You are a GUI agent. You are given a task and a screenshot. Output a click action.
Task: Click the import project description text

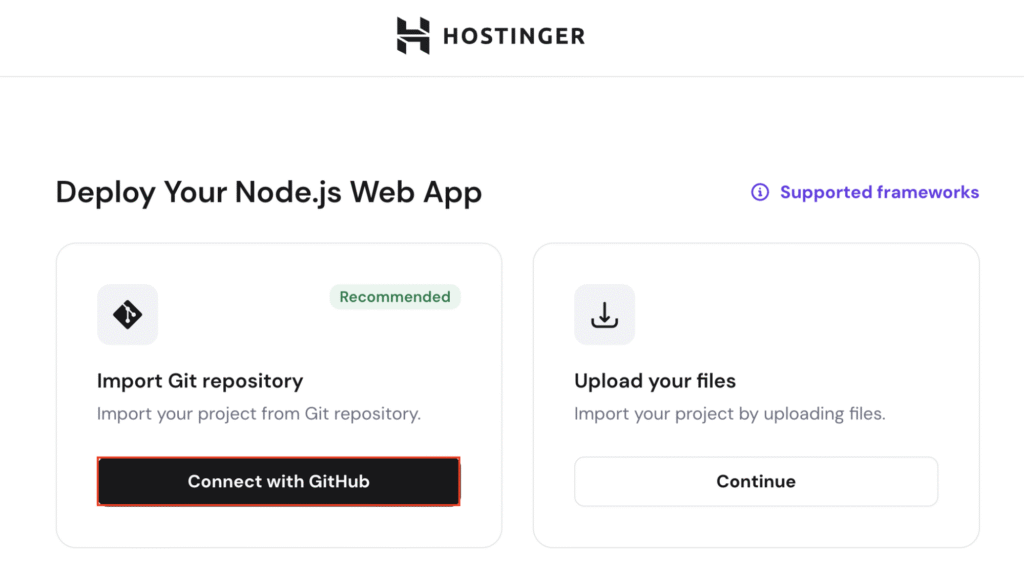coord(258,413)
